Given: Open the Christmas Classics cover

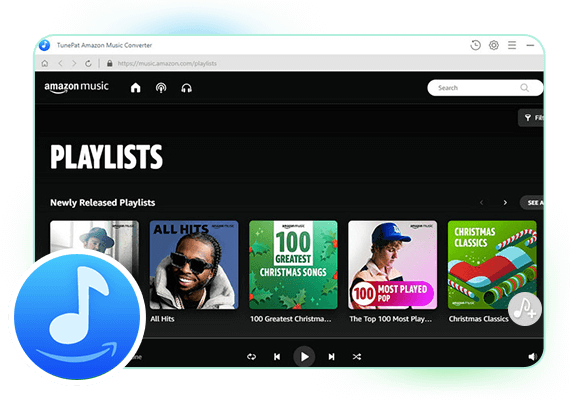Looking at the screenshot, I should (492, 265).
